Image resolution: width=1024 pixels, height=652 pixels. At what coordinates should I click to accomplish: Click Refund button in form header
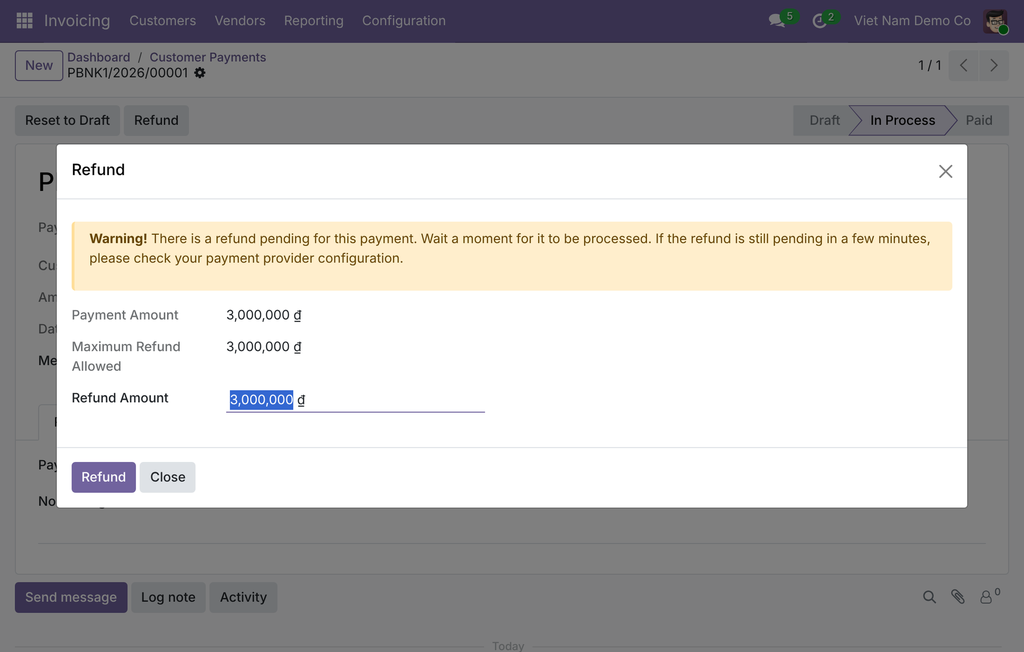pyautogui.click(x=156, y=120)
